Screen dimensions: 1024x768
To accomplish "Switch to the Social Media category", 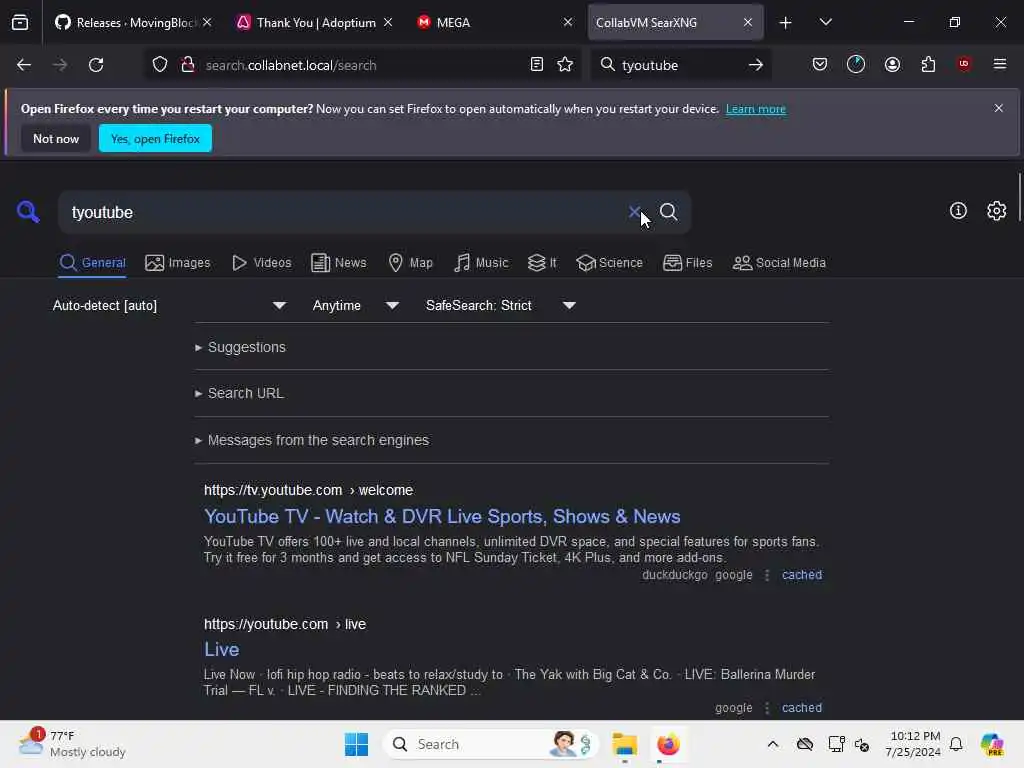I will point(779,263).
